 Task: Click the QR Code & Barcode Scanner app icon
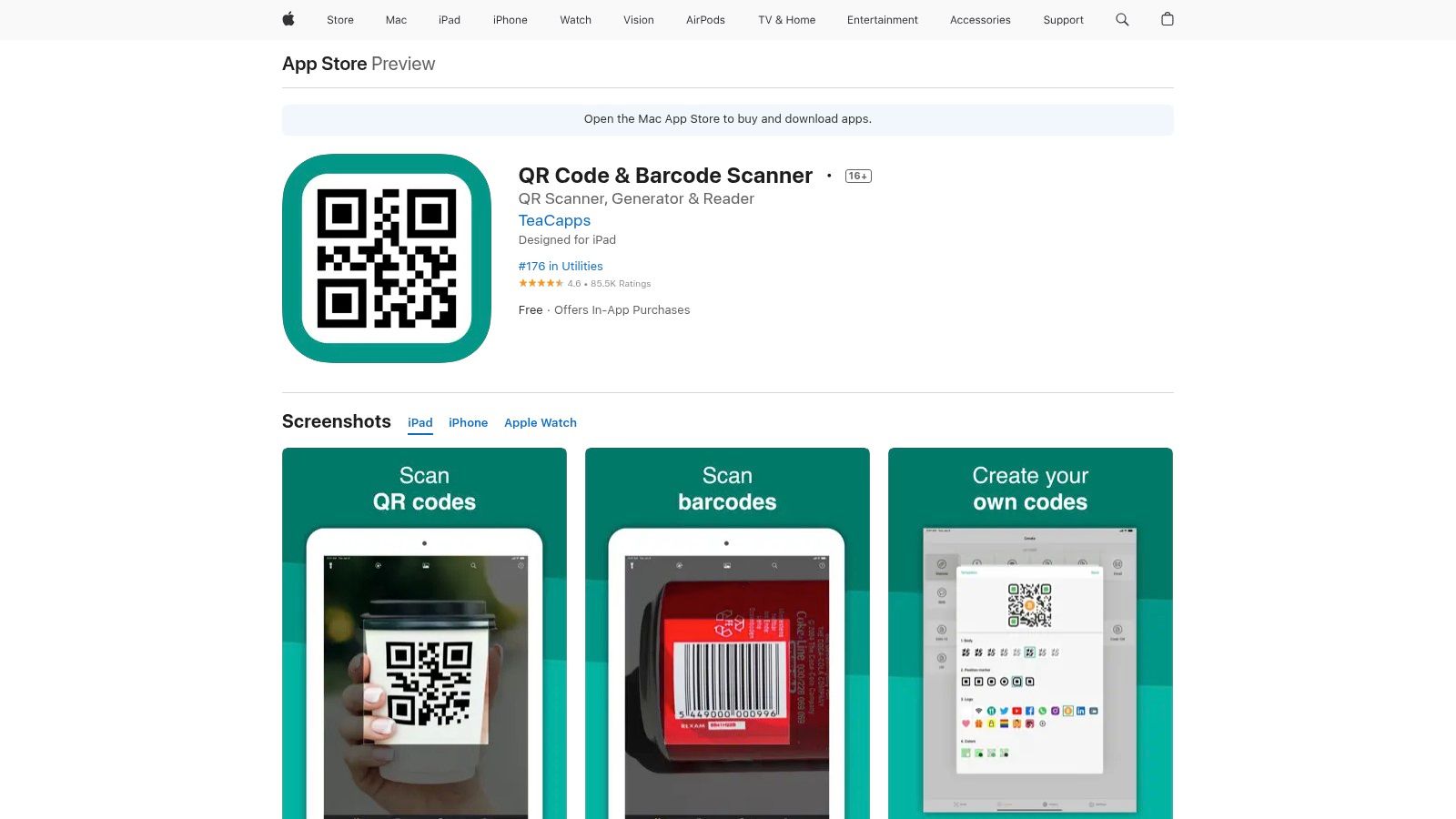386,258
